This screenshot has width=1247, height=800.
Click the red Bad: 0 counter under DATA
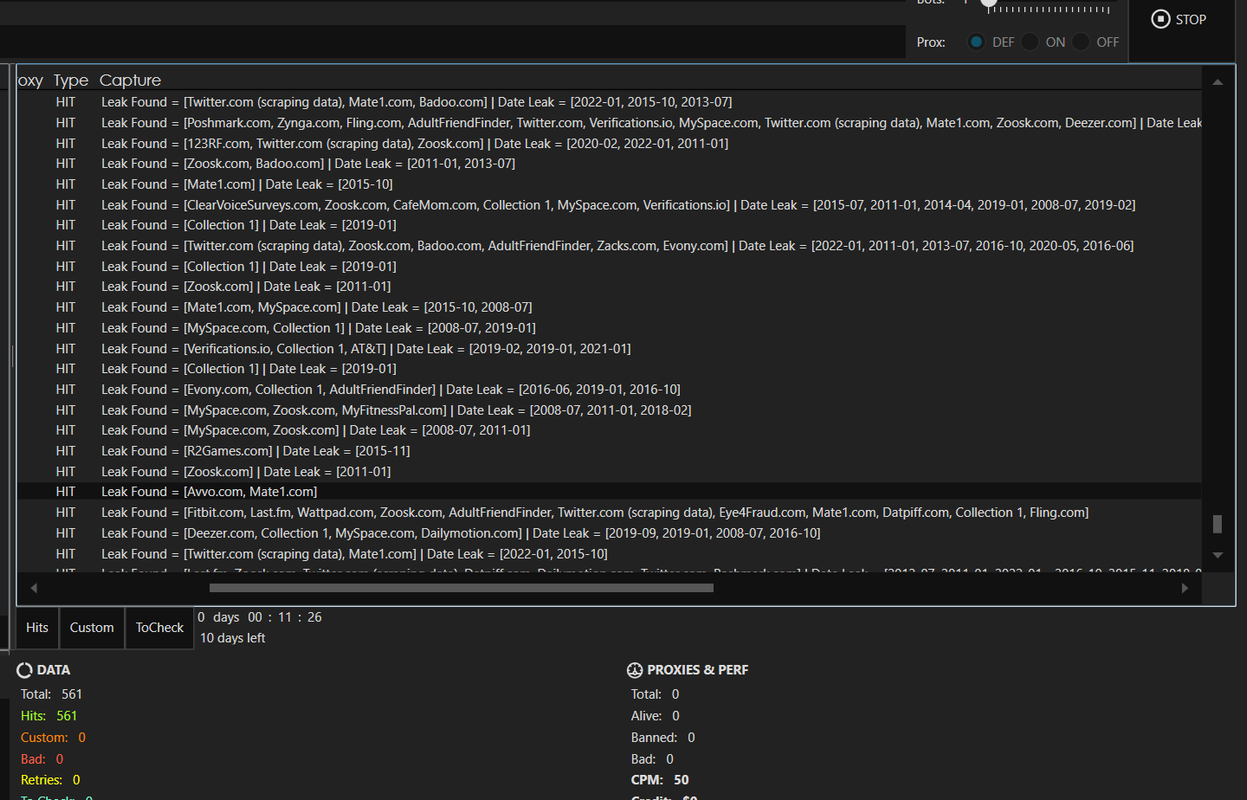pyautogui.click(x=42, y=759)
